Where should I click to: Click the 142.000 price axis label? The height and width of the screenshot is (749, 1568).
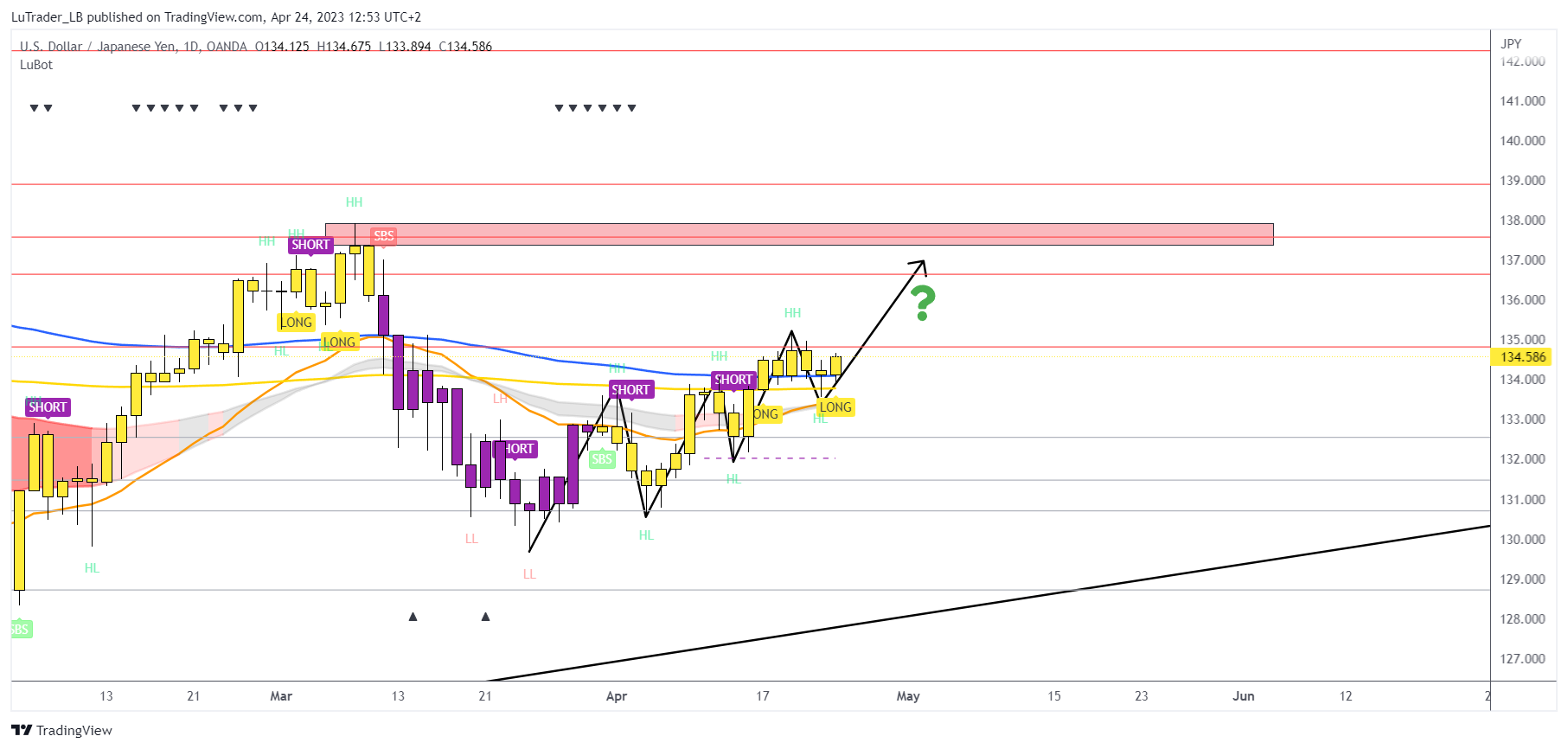[1522, 61]
